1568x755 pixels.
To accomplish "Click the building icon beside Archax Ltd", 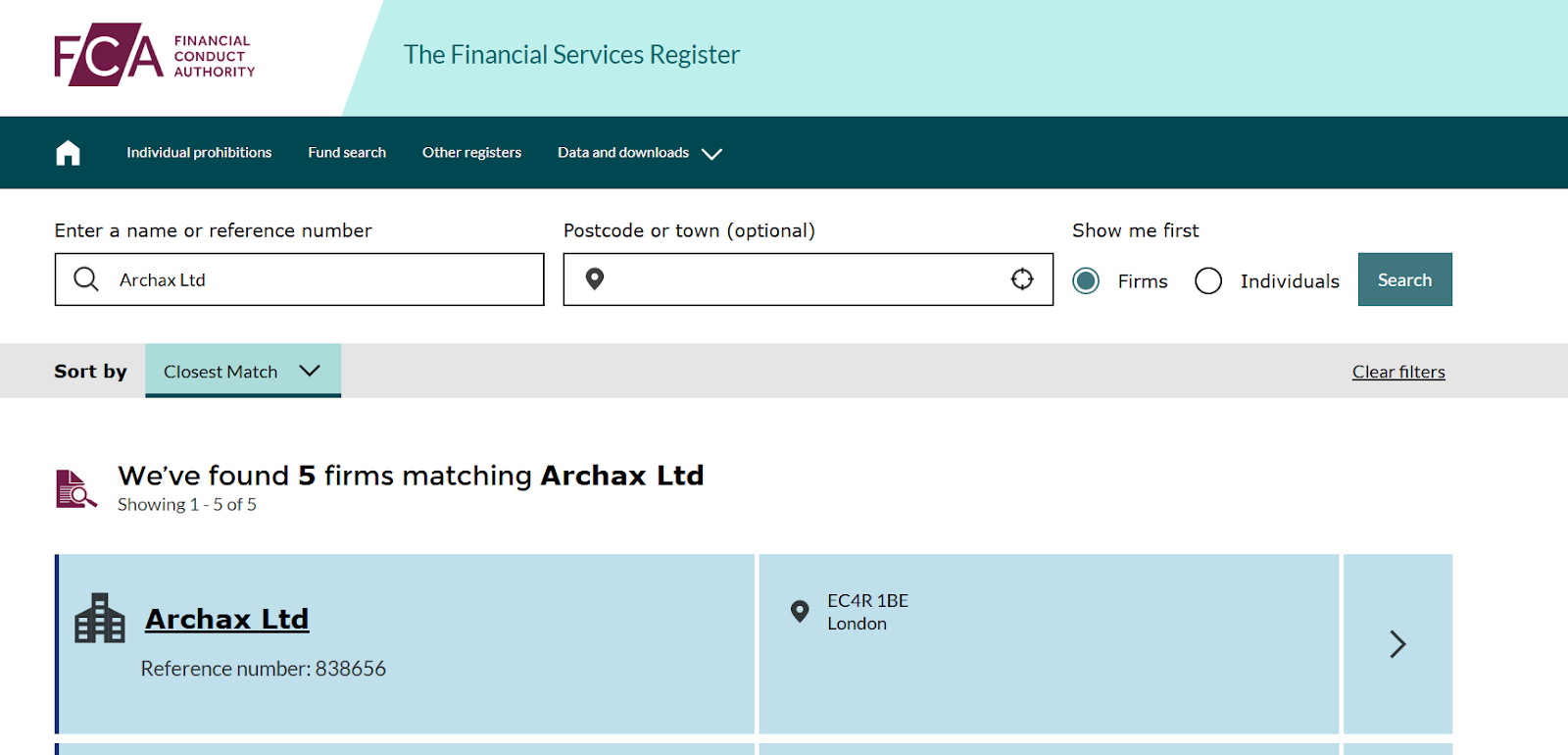I will (x=100, y=619).
